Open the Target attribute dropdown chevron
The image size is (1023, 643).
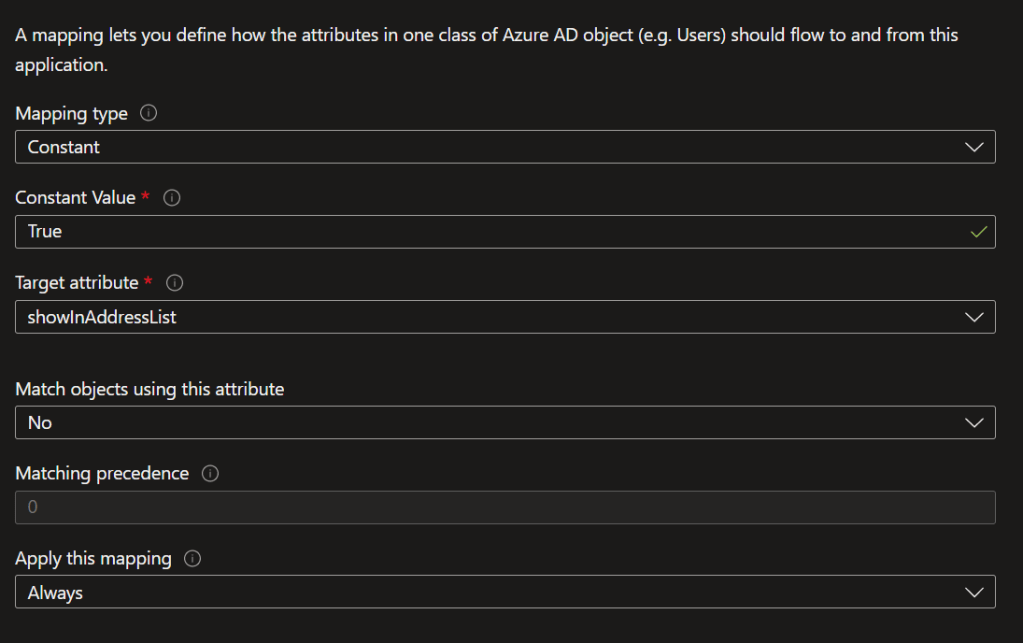974,317
